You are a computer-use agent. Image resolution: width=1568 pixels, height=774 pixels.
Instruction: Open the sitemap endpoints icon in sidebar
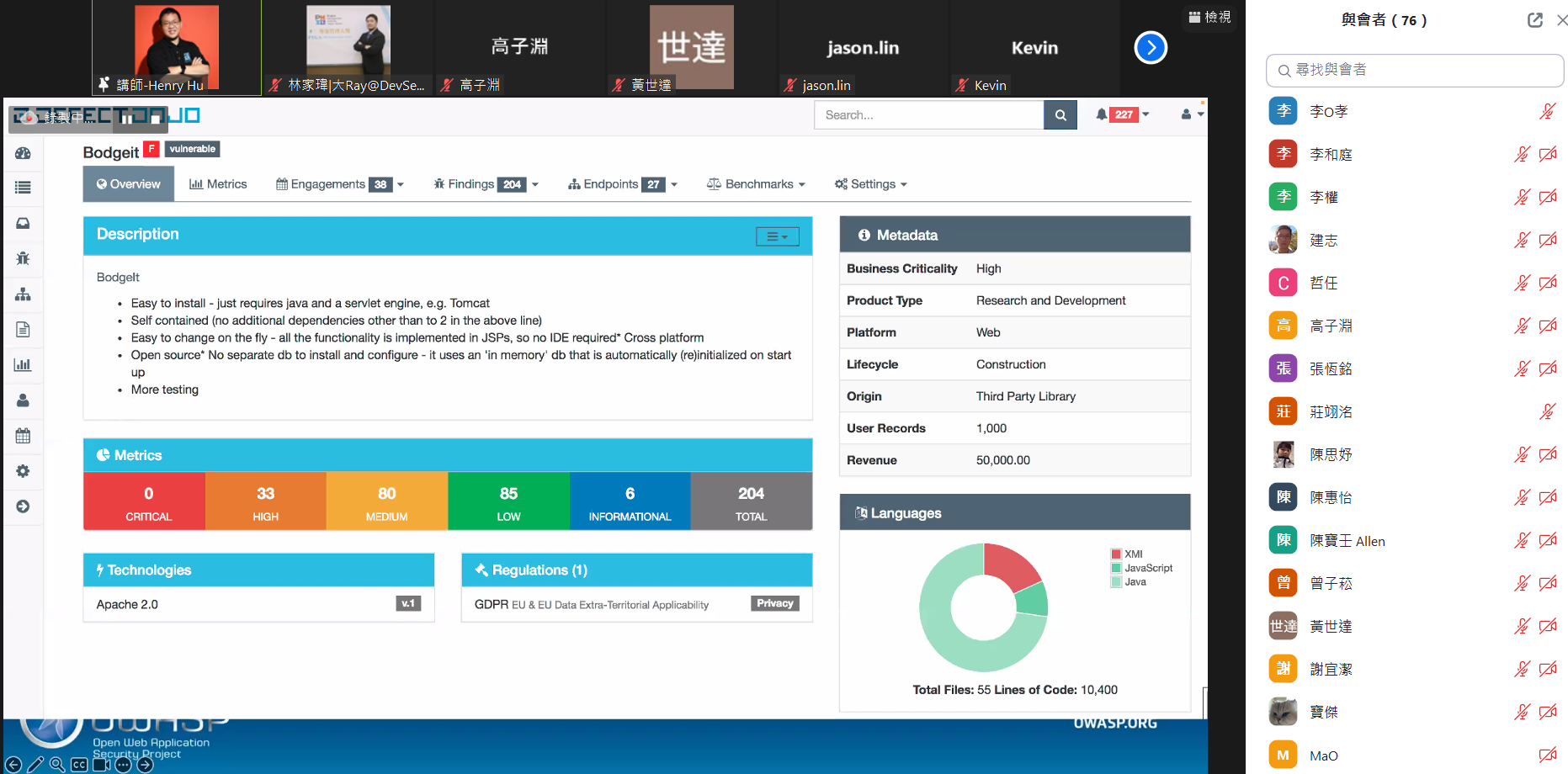tap(23, 294)
